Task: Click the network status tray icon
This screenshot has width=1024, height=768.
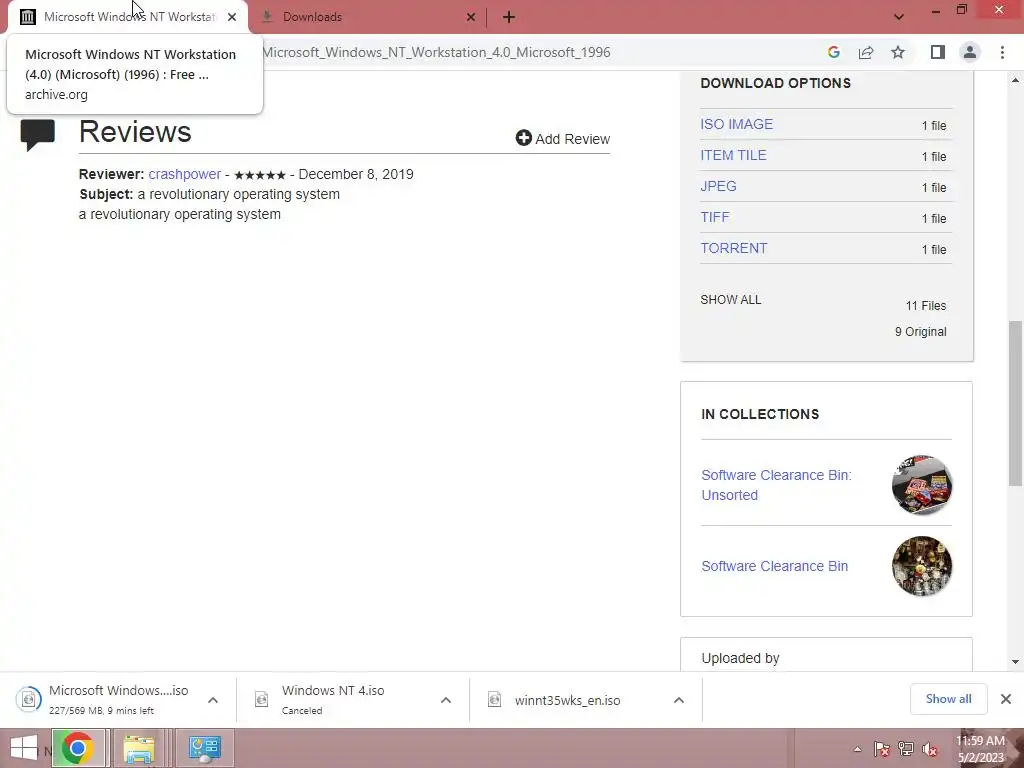Action: click(x=906, y=750)
